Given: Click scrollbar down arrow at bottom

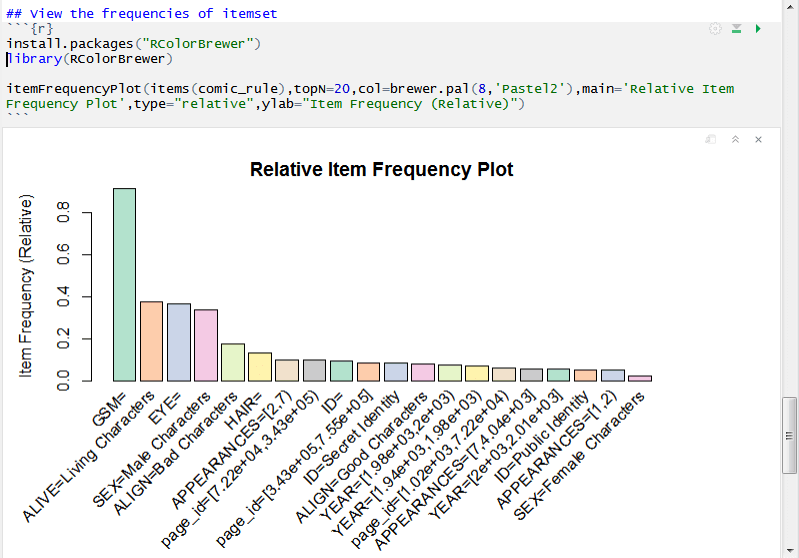Looking at the screenshot, I should click(790, 549).
